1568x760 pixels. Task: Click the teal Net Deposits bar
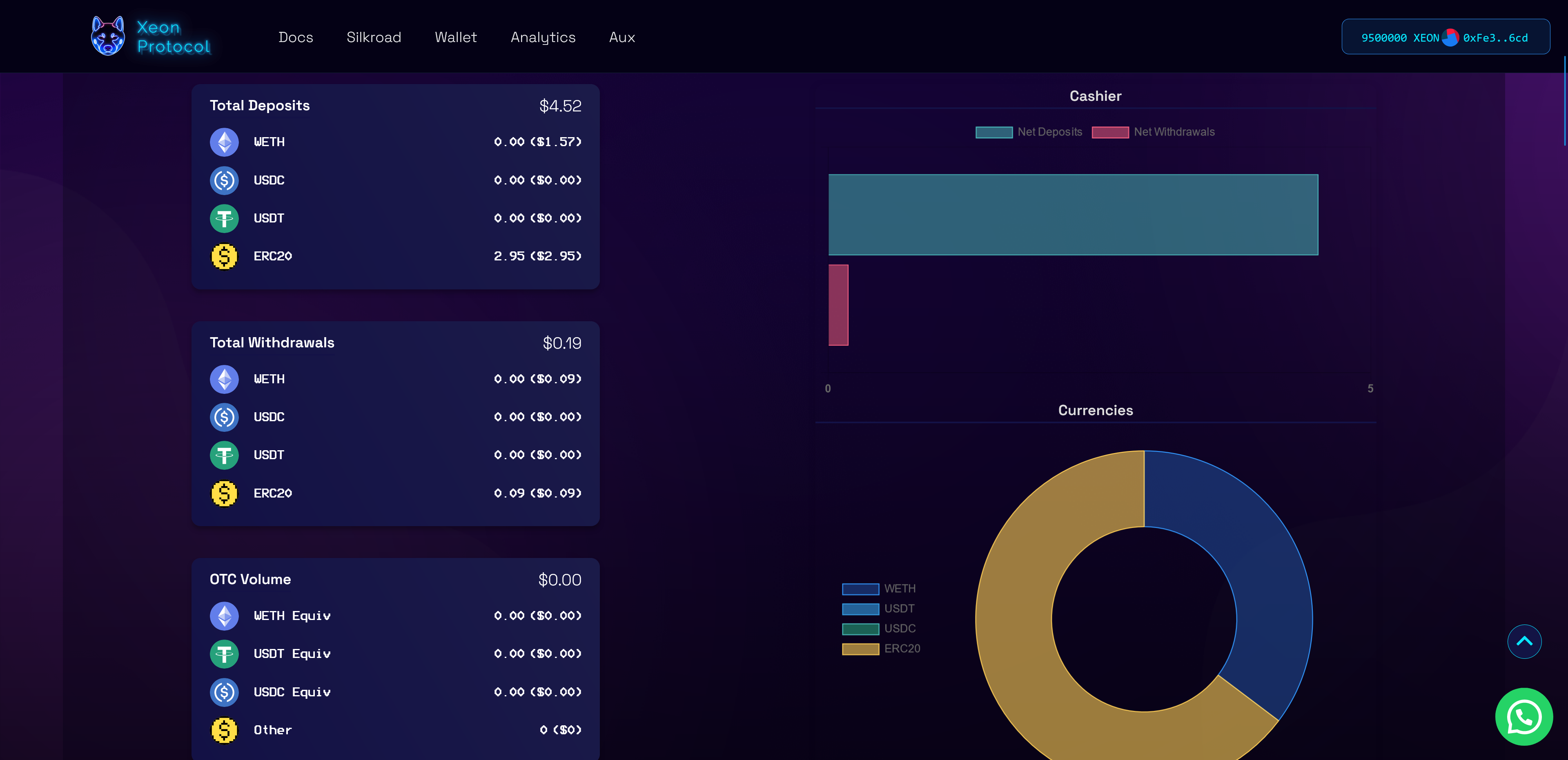tap(1073, 215)
